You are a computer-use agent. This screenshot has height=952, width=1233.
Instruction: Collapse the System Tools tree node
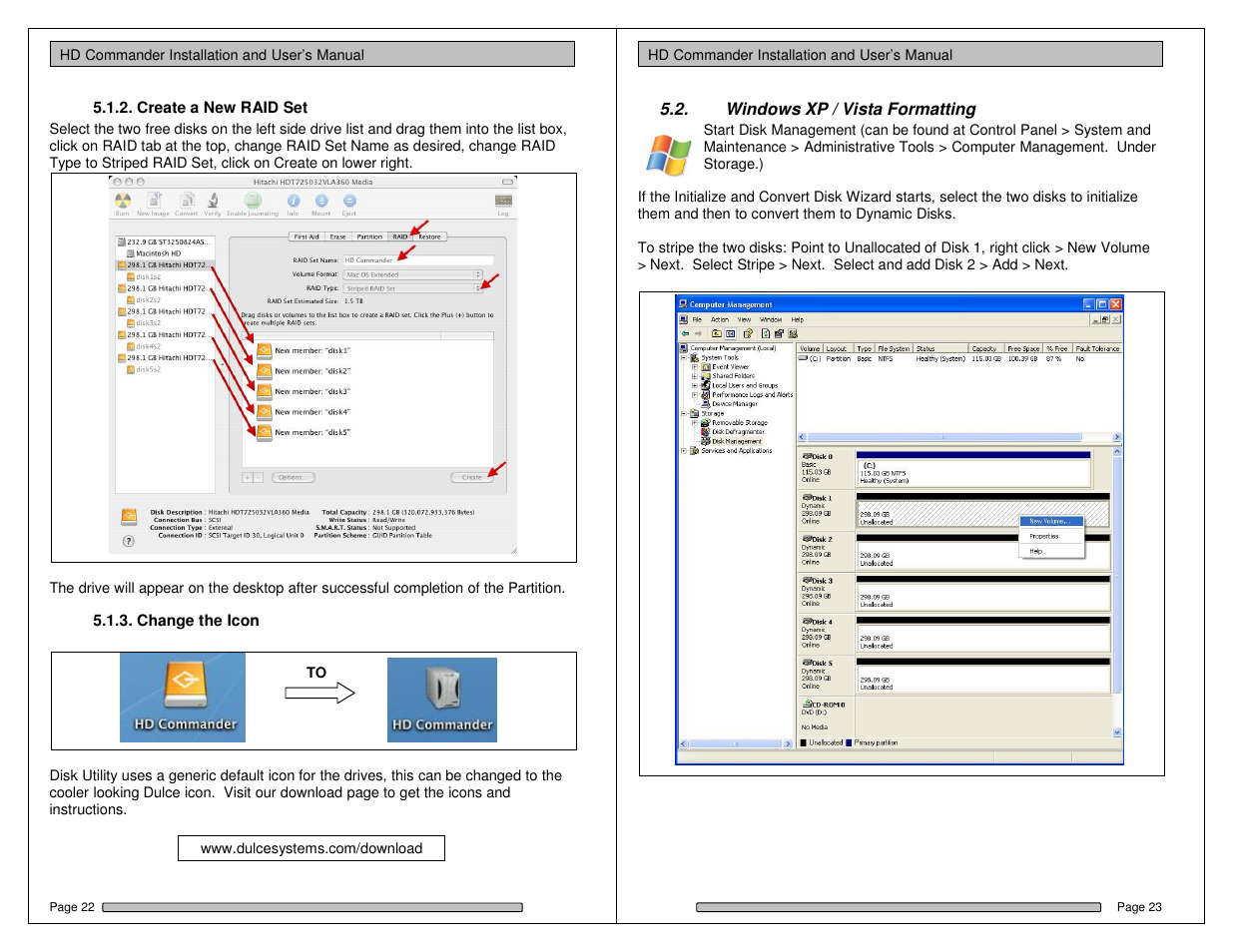(x=684, y=357)
